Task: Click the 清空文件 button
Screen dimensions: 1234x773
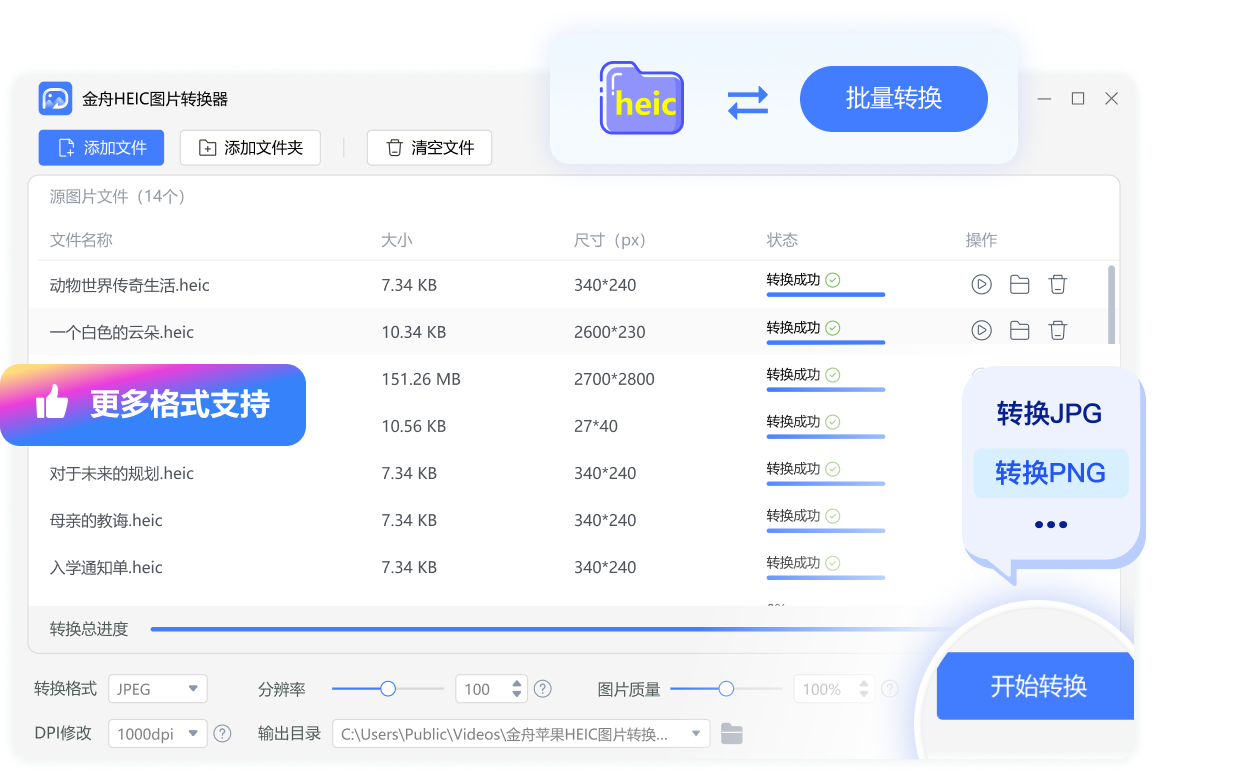Action: click(x=429, y=148)
